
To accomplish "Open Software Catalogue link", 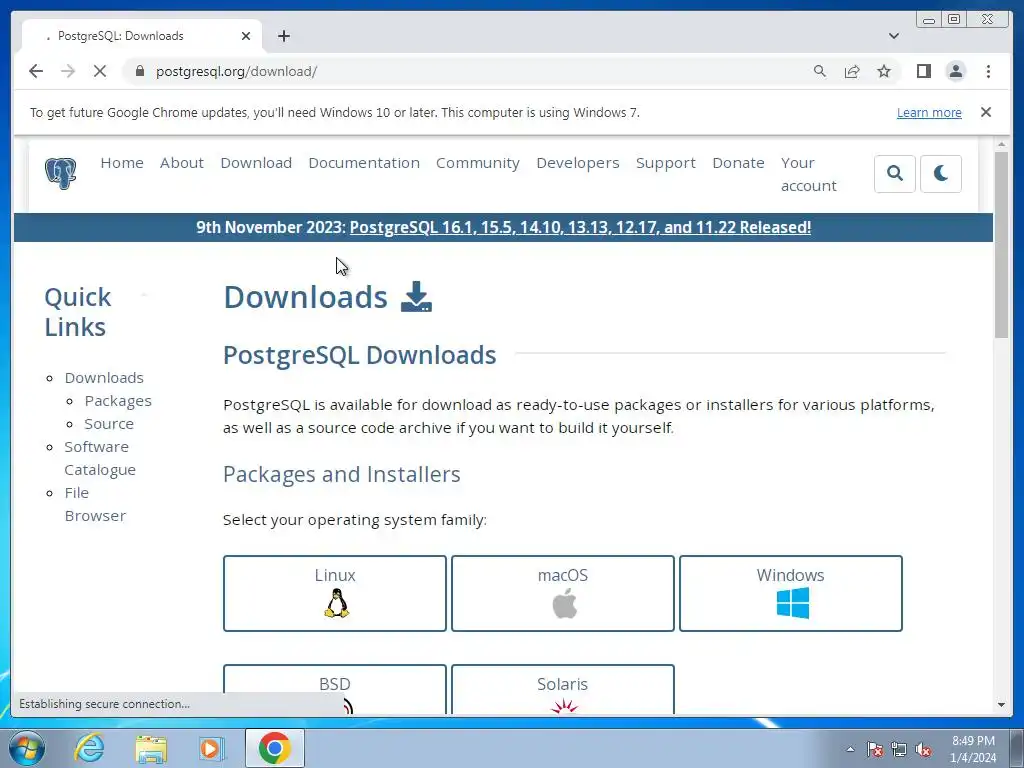I will (100, 458).
